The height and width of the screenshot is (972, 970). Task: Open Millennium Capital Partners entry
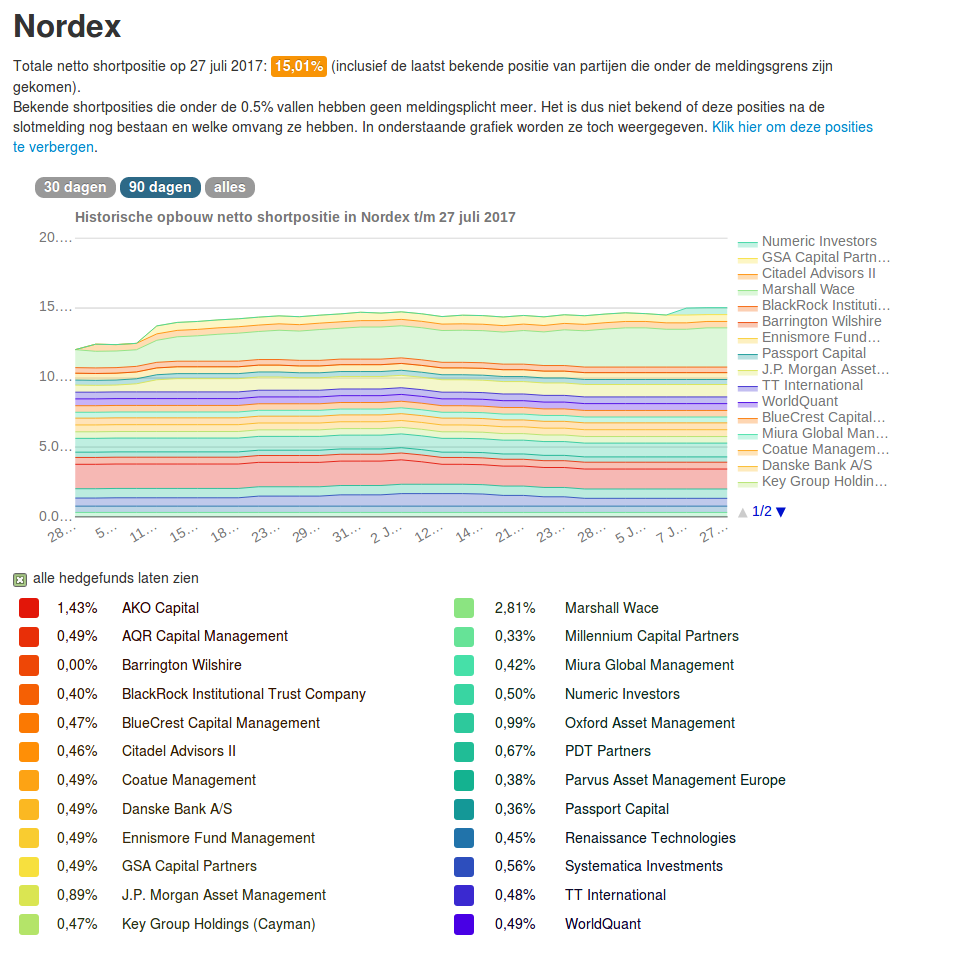[x=651, y=636]
